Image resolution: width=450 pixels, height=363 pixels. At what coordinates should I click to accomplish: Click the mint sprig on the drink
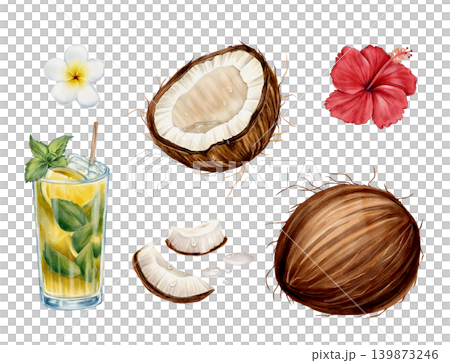[x=47, y=157]
